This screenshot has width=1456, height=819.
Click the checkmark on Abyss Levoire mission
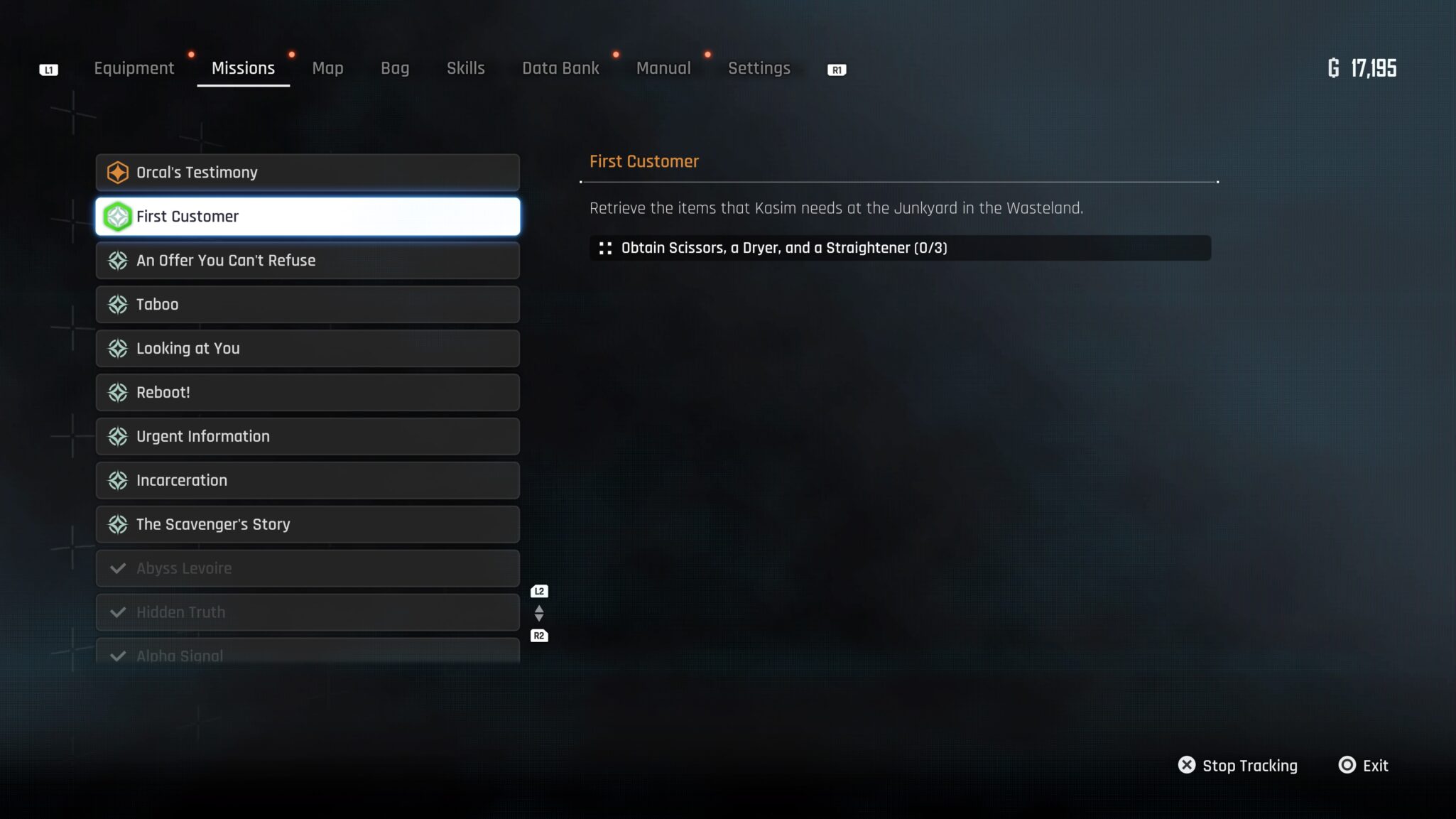[118, 568]
